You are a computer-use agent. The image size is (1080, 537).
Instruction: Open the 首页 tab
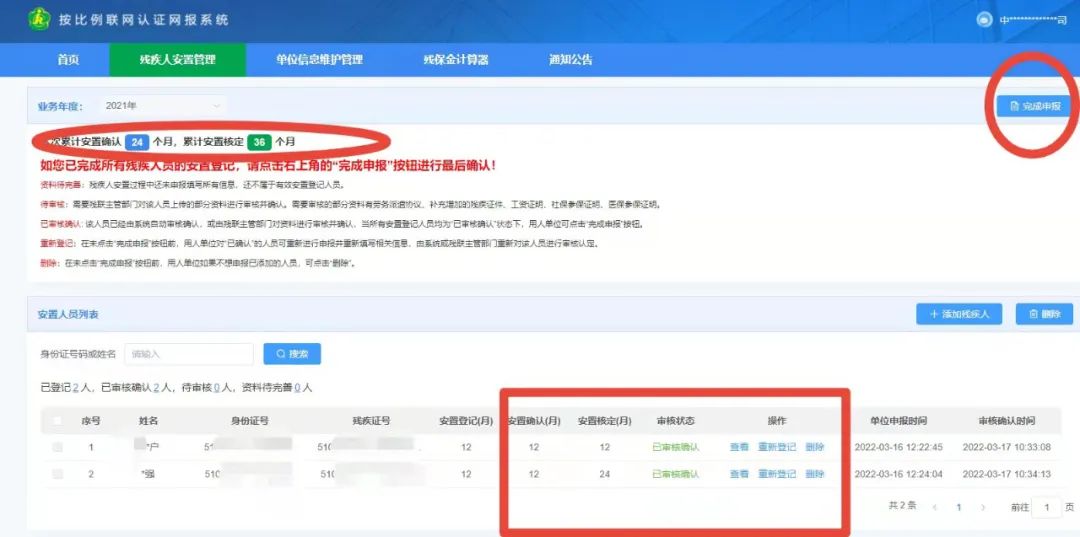[68, 60]
